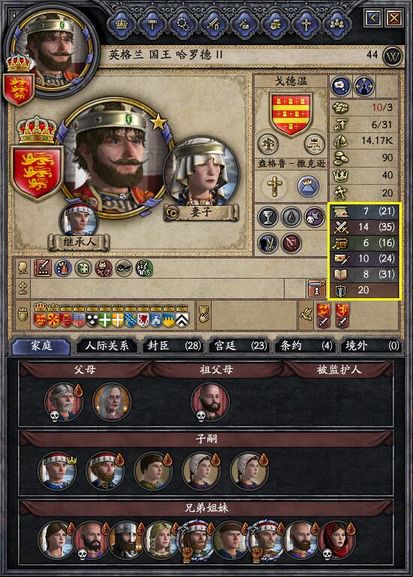Click the England red lion shield

click(37, 172)
